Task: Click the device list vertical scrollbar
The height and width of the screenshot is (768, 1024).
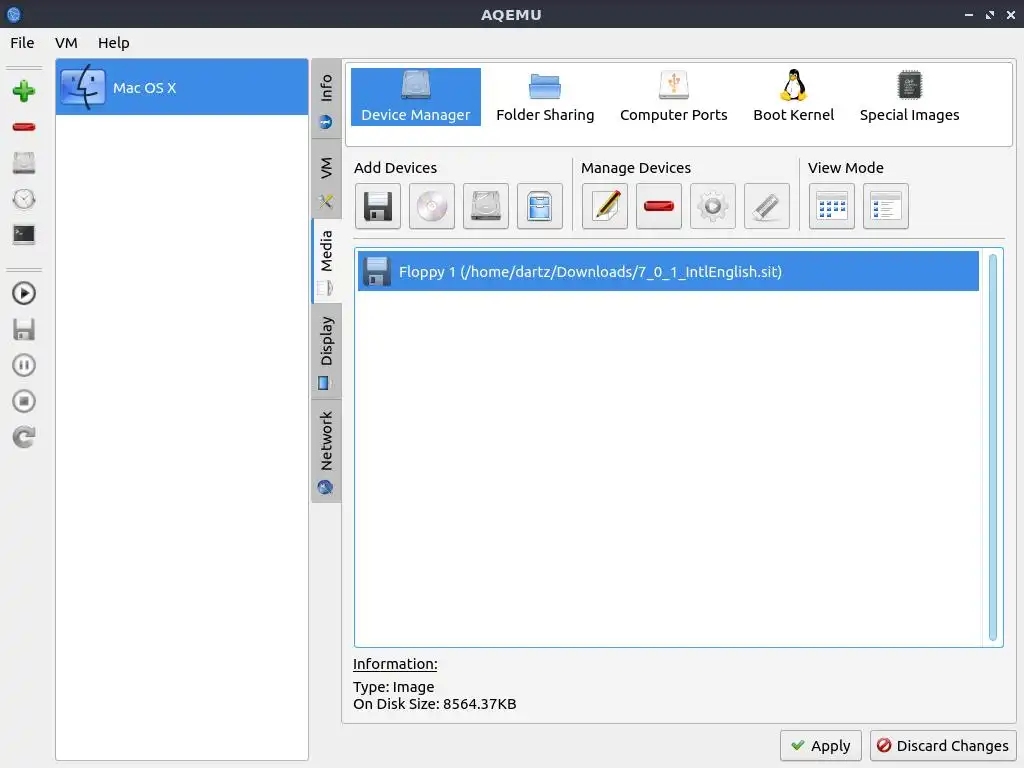Action: [993, 447]
